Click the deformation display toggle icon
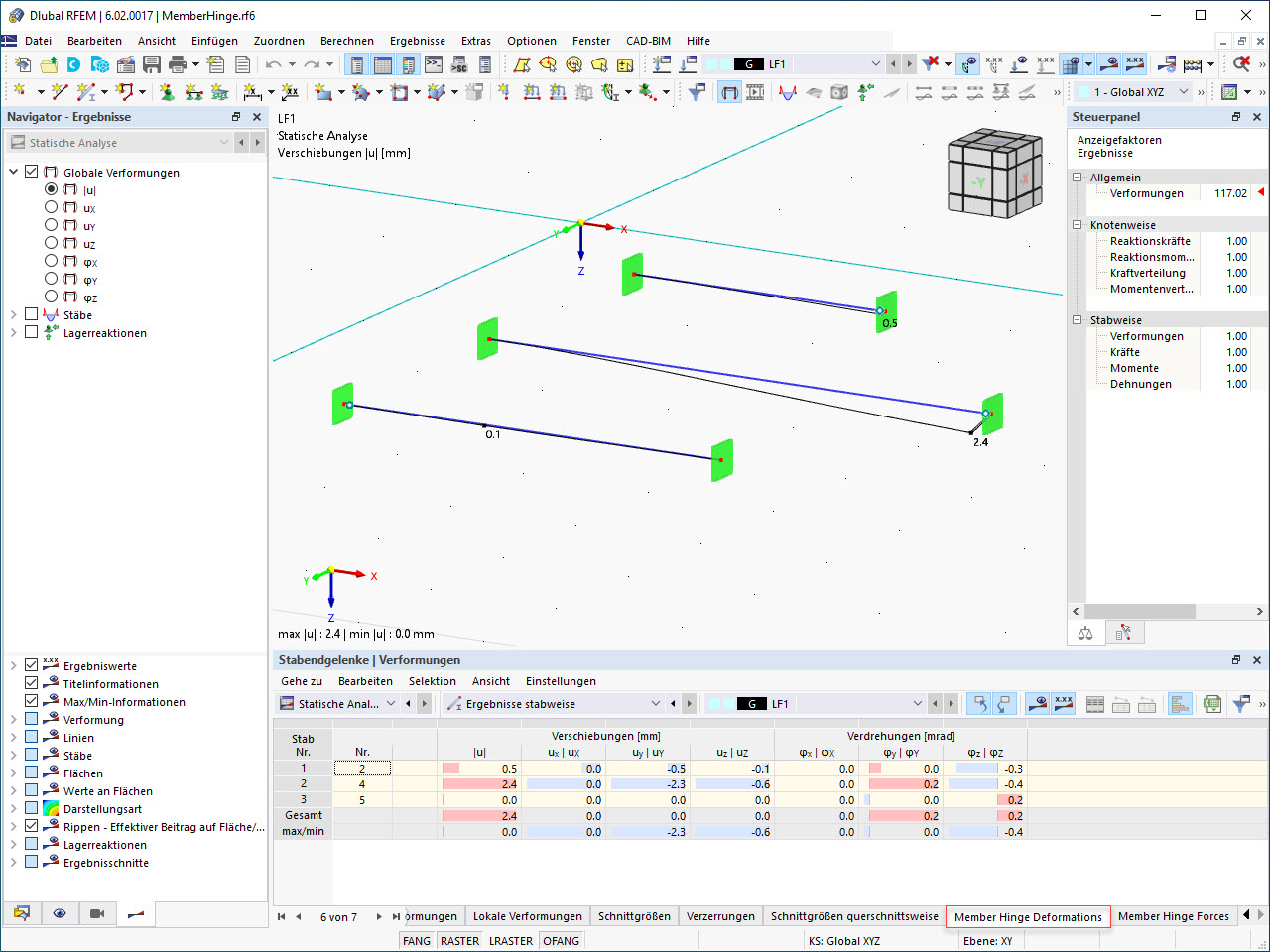 click(730, 92)
